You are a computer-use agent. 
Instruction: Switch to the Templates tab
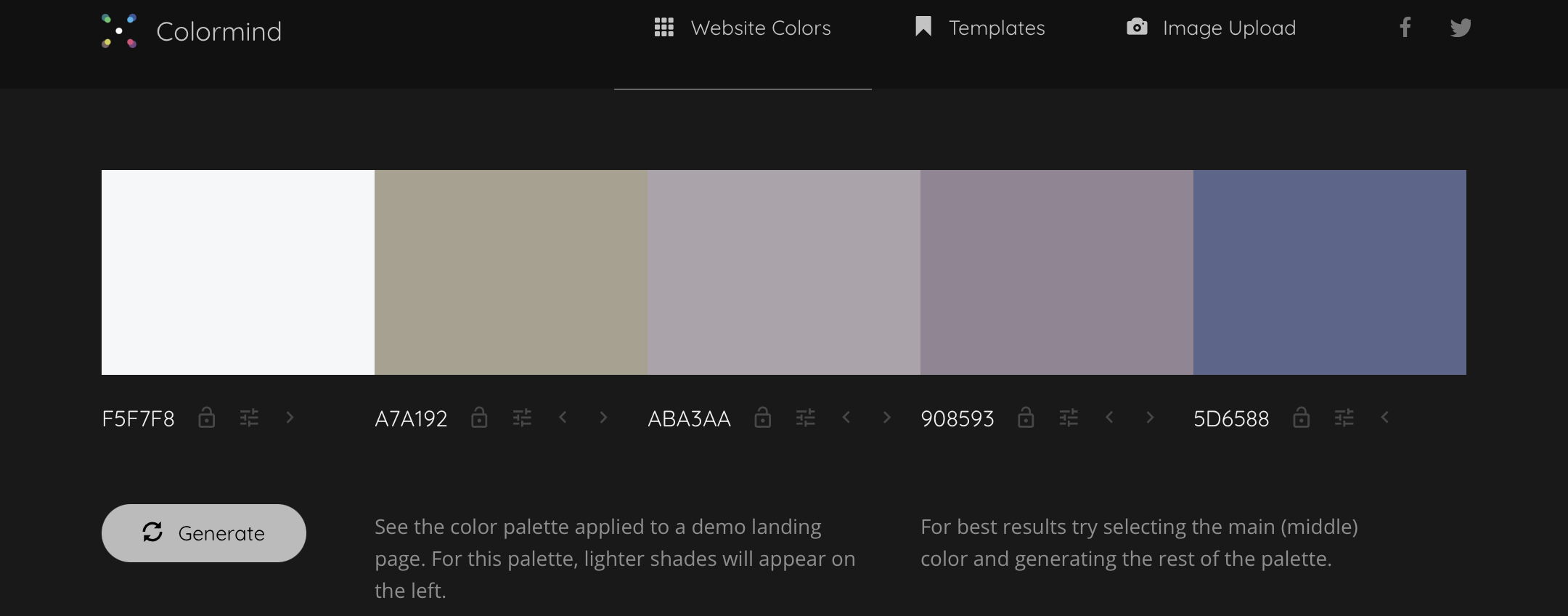click(x=980, y=28)
